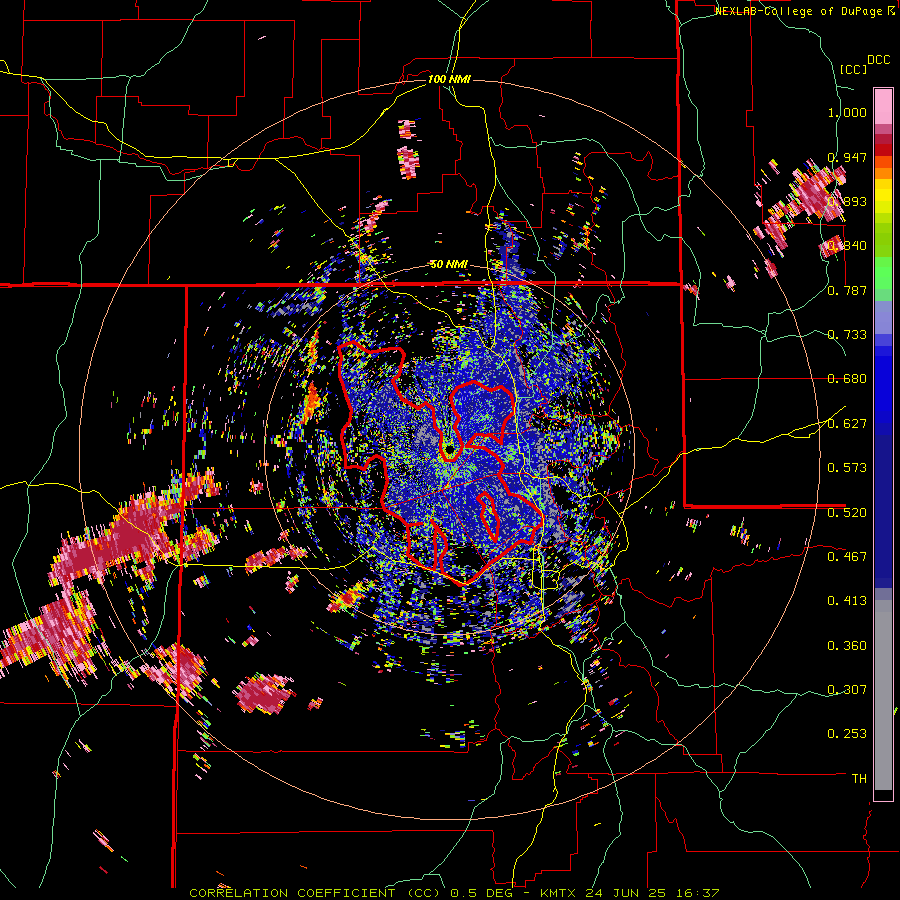Click the 0.893 legend value

[847, 201]
